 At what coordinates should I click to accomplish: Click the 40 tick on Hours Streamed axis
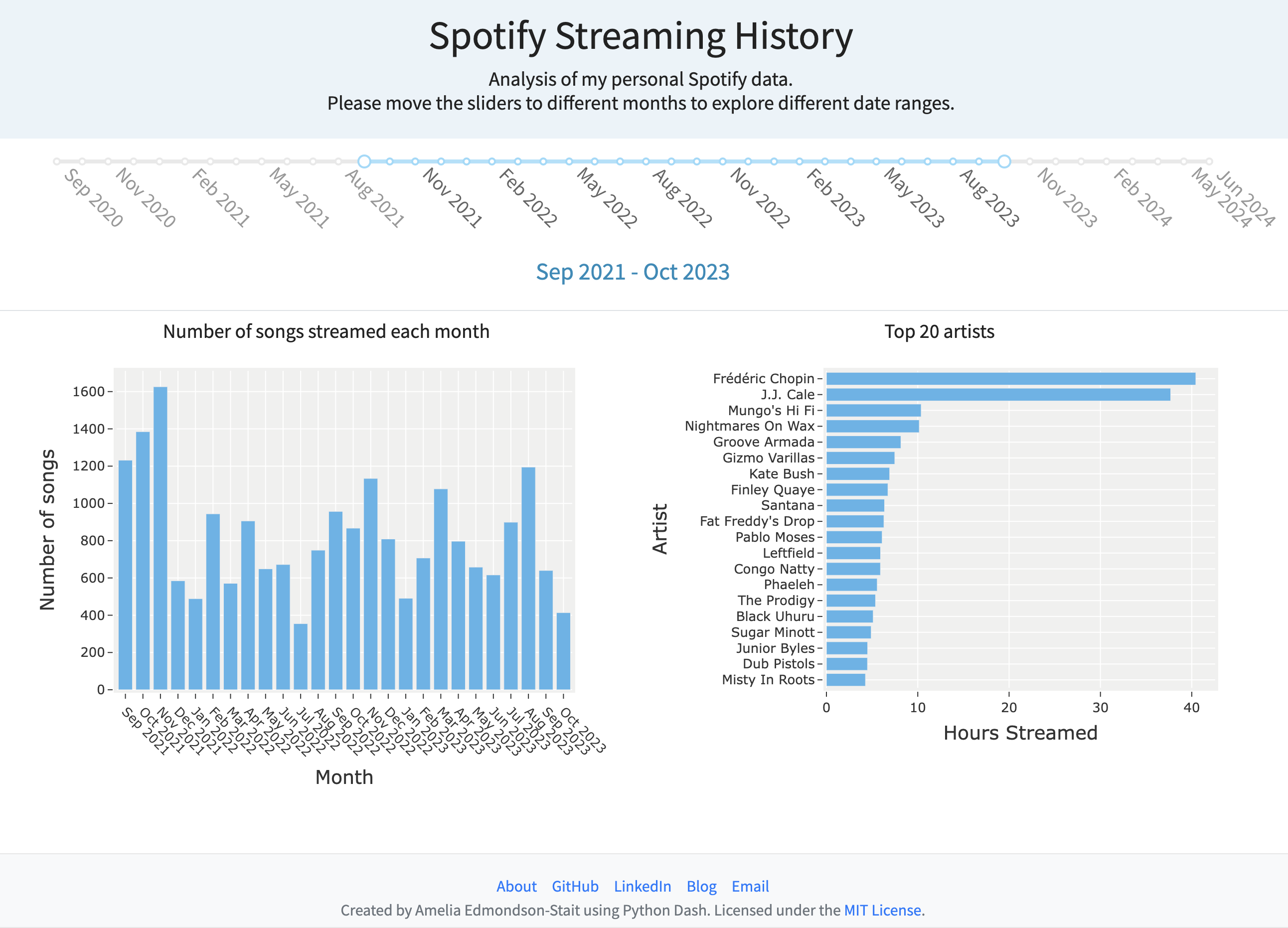point(1191,707)
